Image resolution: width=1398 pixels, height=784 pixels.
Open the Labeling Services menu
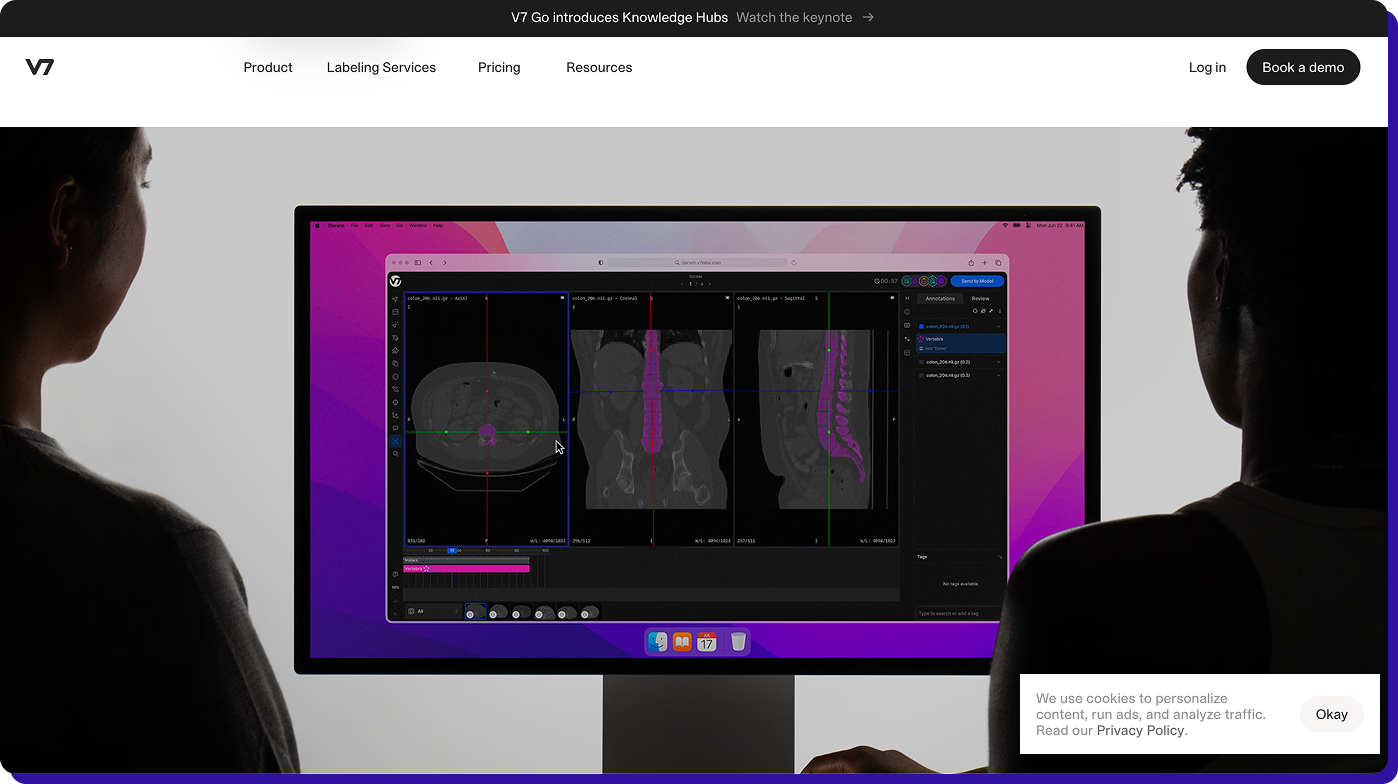(381, 67)
